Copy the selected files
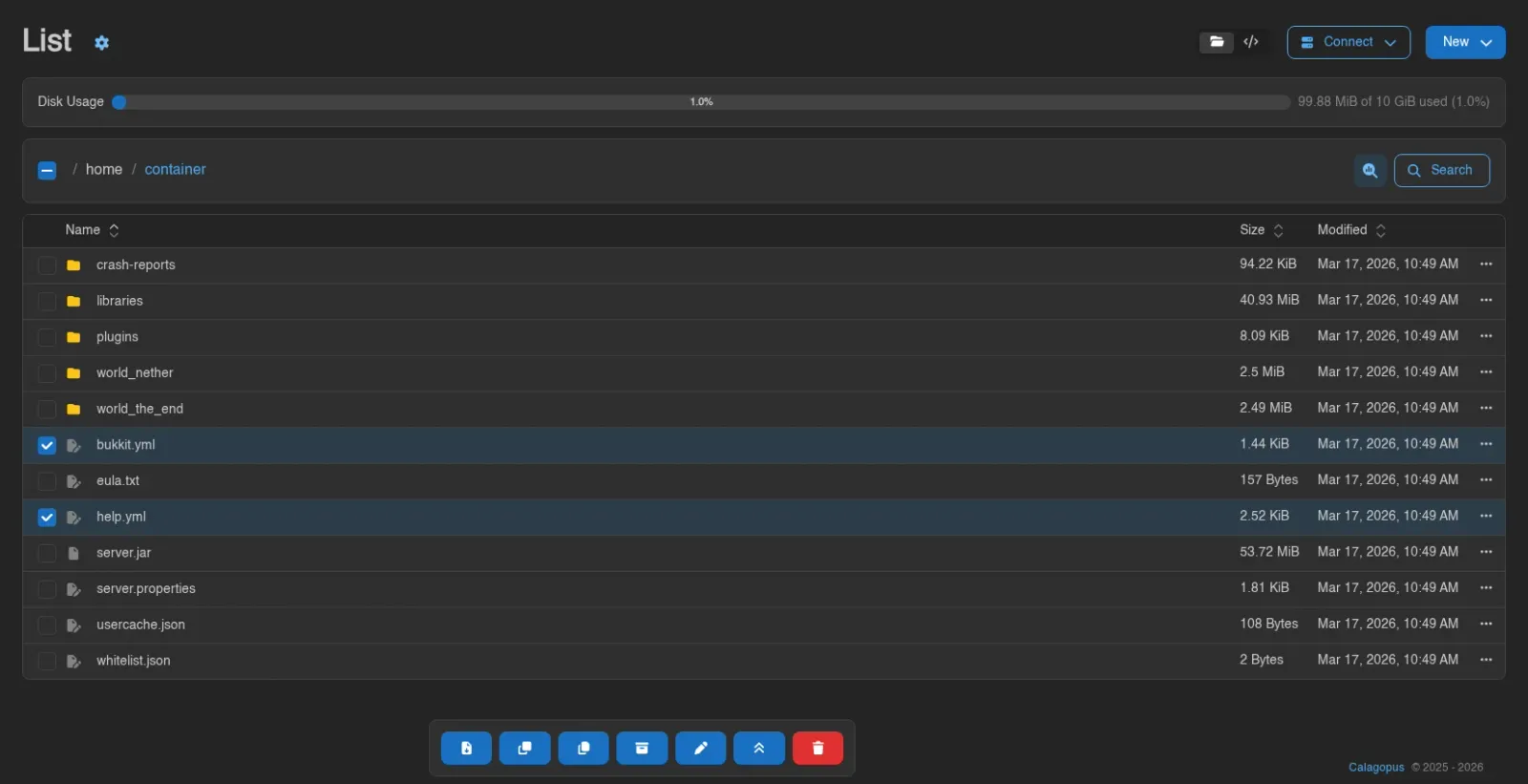This screenshot has width=1528, height=784. coord(584,749)
